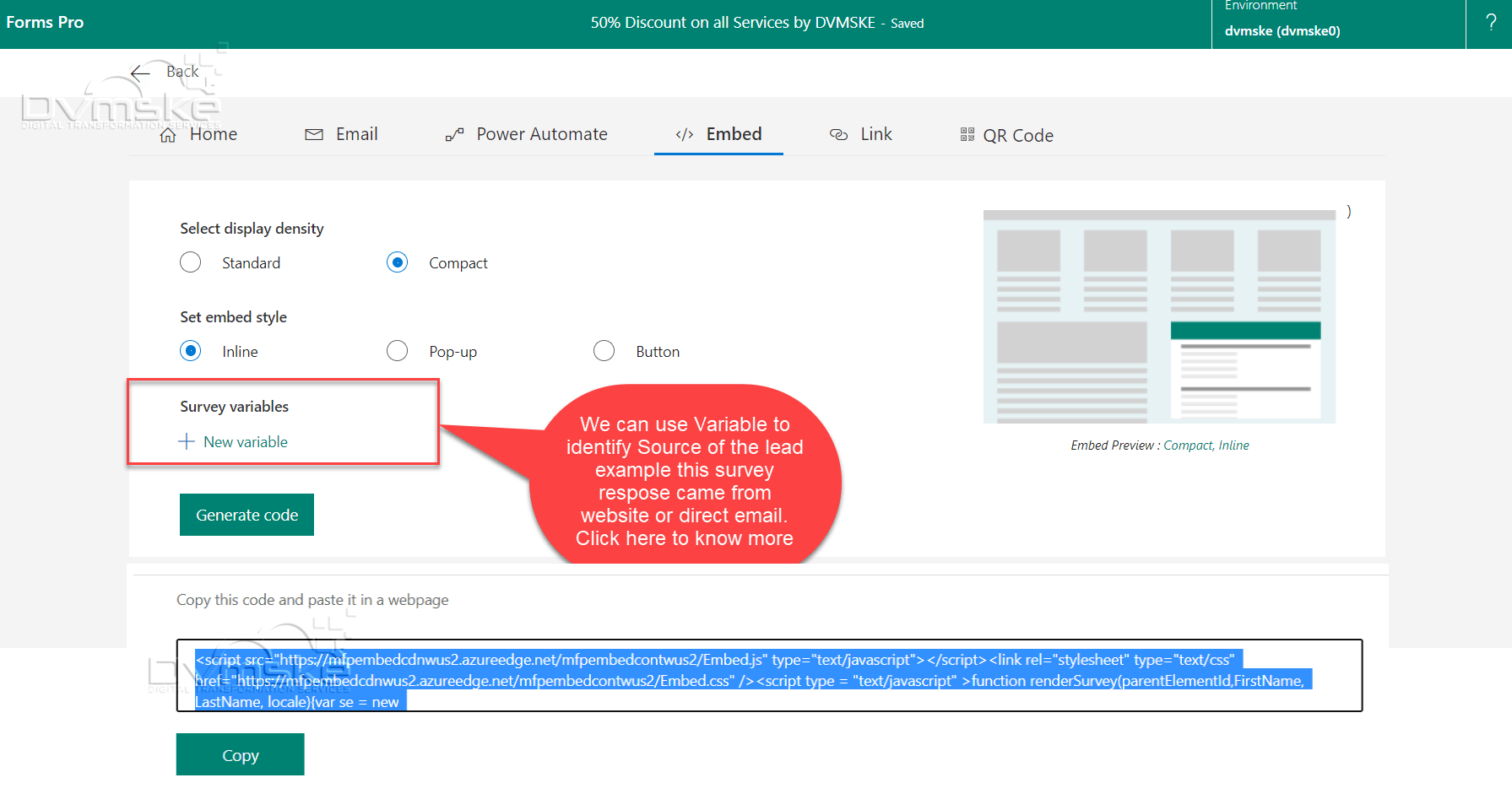1512x810 pixels.
Task: Click the 'Compact, Inline' embed preview caption
Action: tap(1206, 445)
